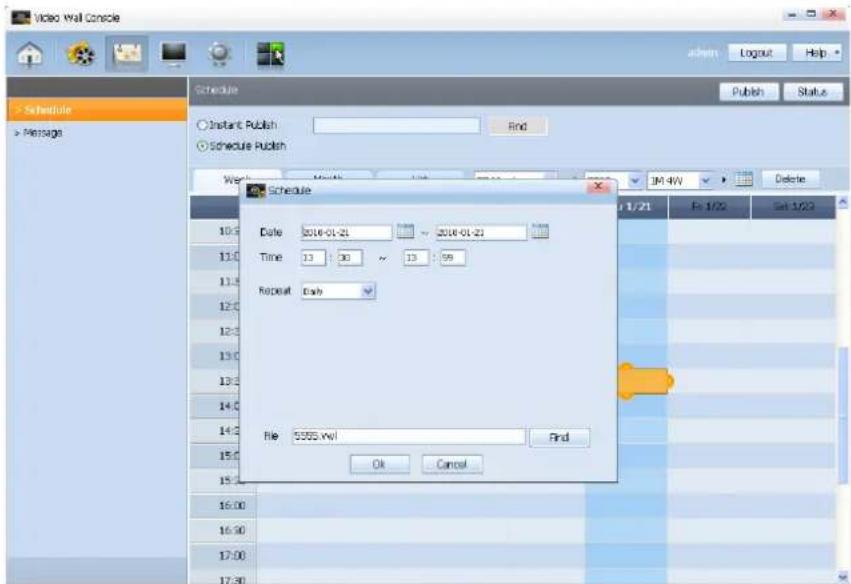Select the schedule map toolbar icon
This screenshot has height=584, width=851.
click(x=127, y=54)
